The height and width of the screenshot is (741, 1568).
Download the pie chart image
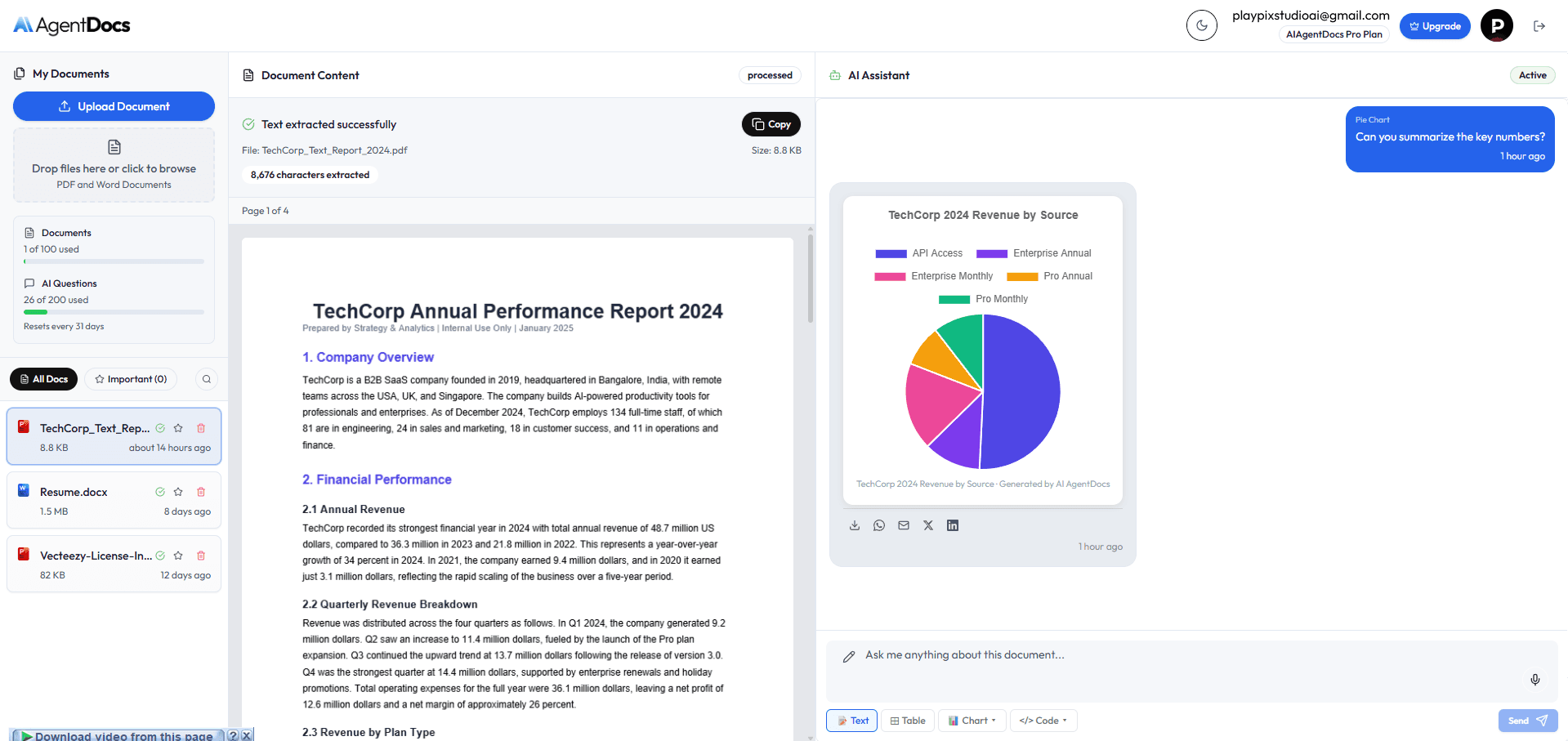coord(855,525)
